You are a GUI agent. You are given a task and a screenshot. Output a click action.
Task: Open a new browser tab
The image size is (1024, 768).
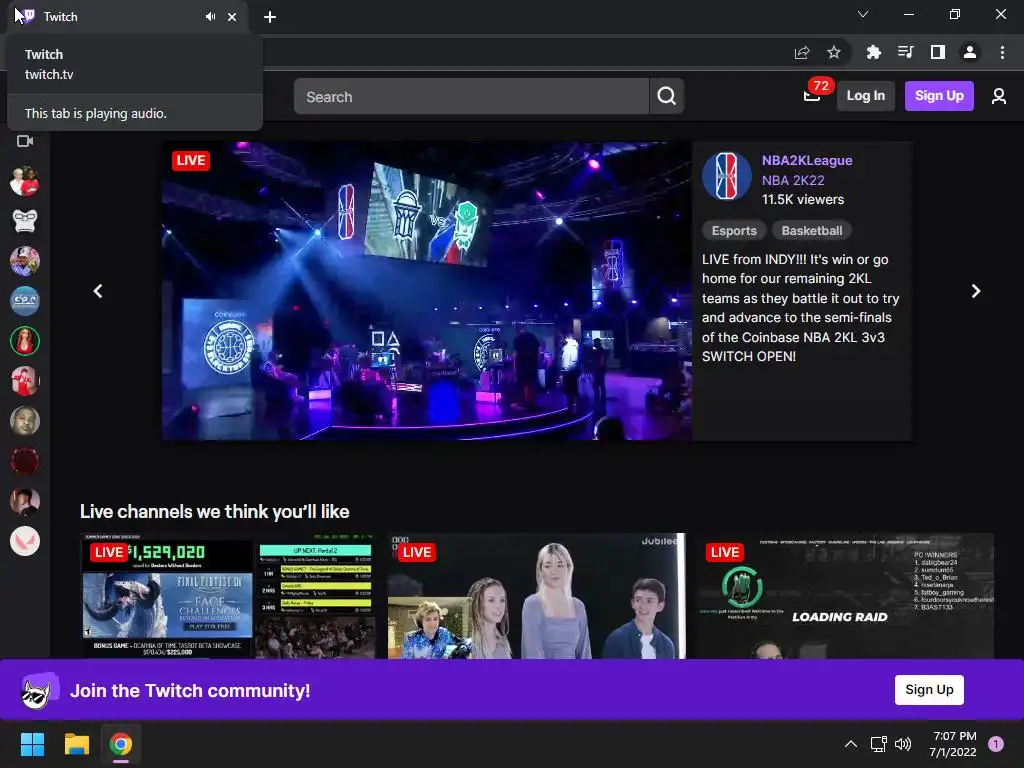[270, 17]
